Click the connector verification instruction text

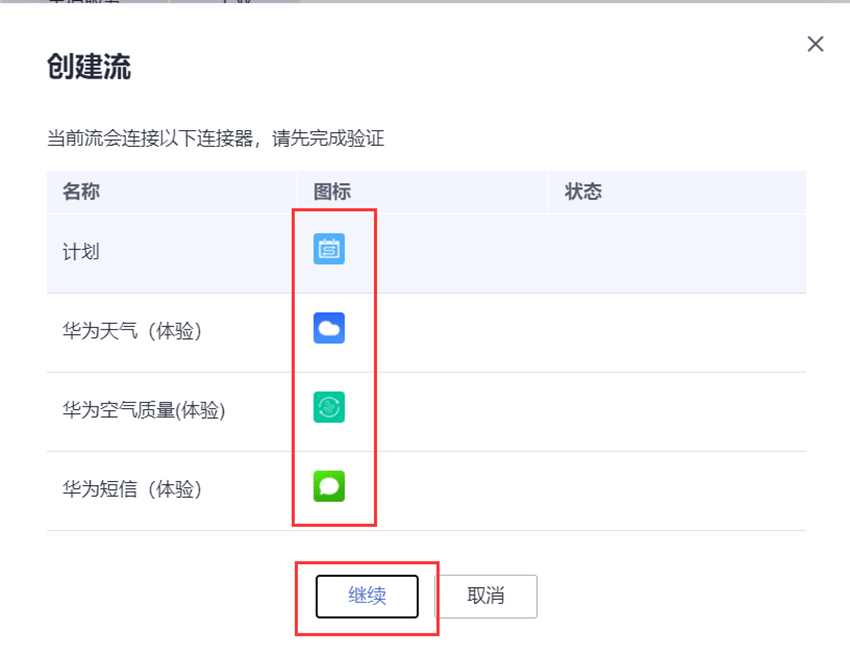coord(215,138)
